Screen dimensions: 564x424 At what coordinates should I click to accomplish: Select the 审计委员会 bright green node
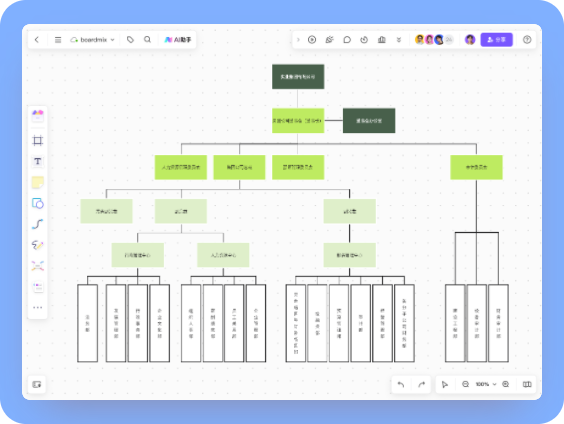tap(476, 167)
